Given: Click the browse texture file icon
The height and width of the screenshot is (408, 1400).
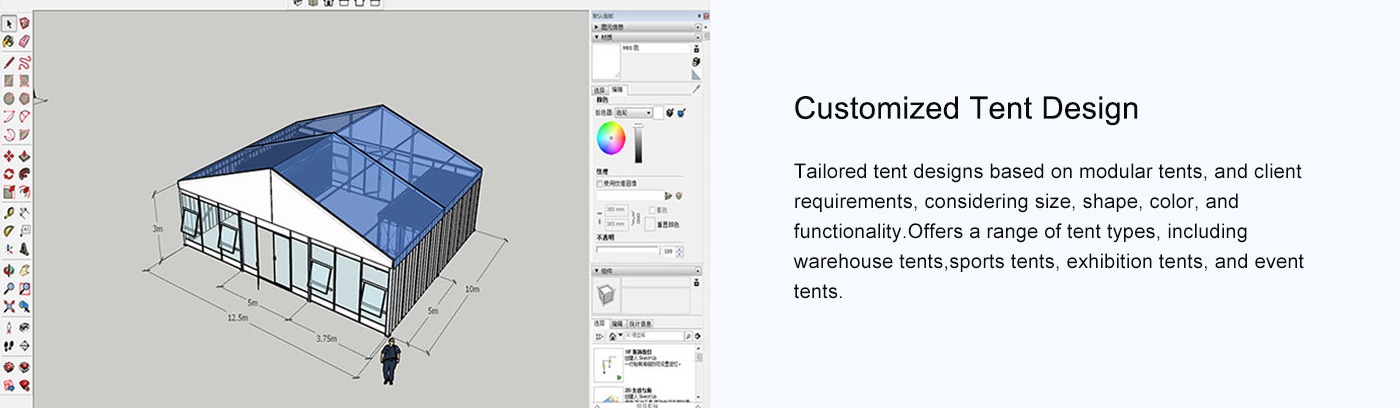Looking at the screenshot, I should 667,195.
